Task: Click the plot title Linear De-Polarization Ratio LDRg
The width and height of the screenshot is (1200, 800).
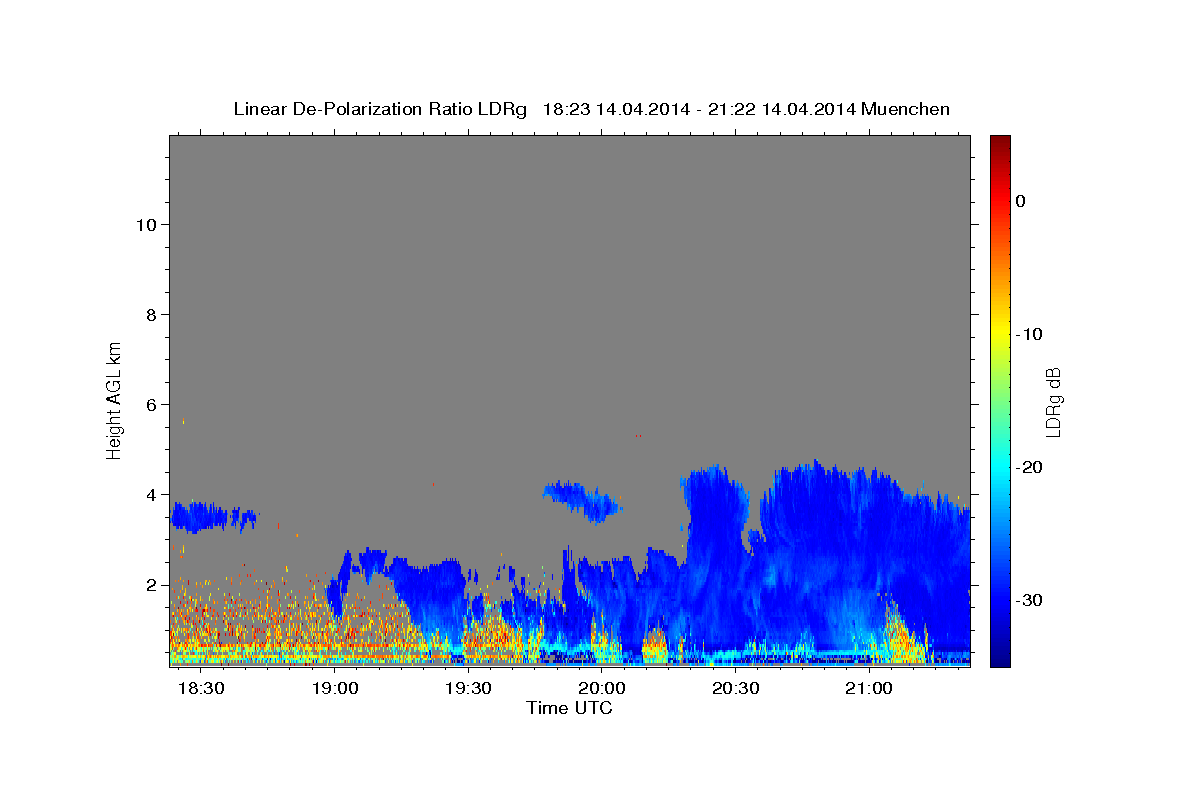Action: (x=380, y=109)
